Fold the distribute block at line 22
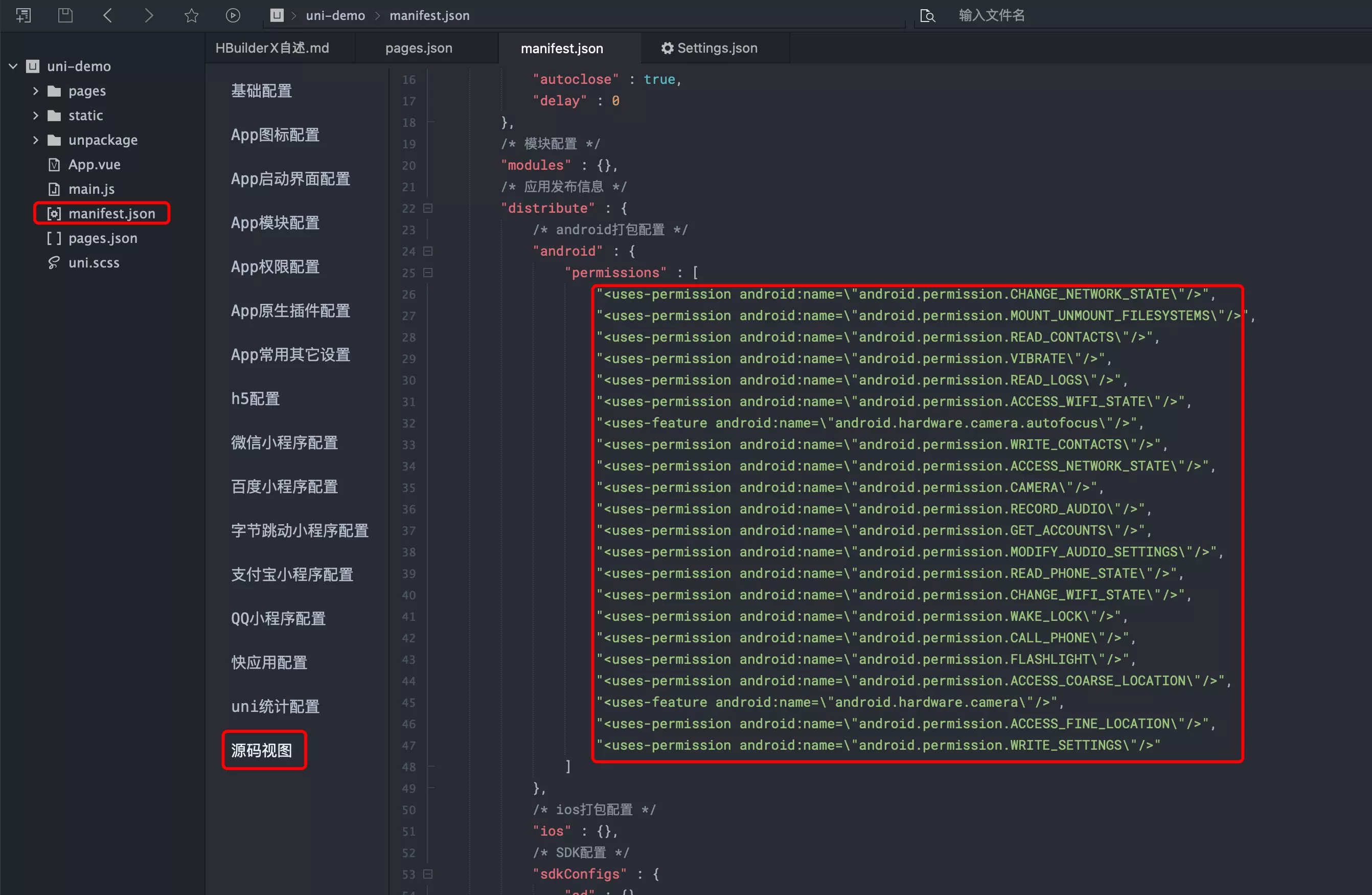 click(428, 208)
